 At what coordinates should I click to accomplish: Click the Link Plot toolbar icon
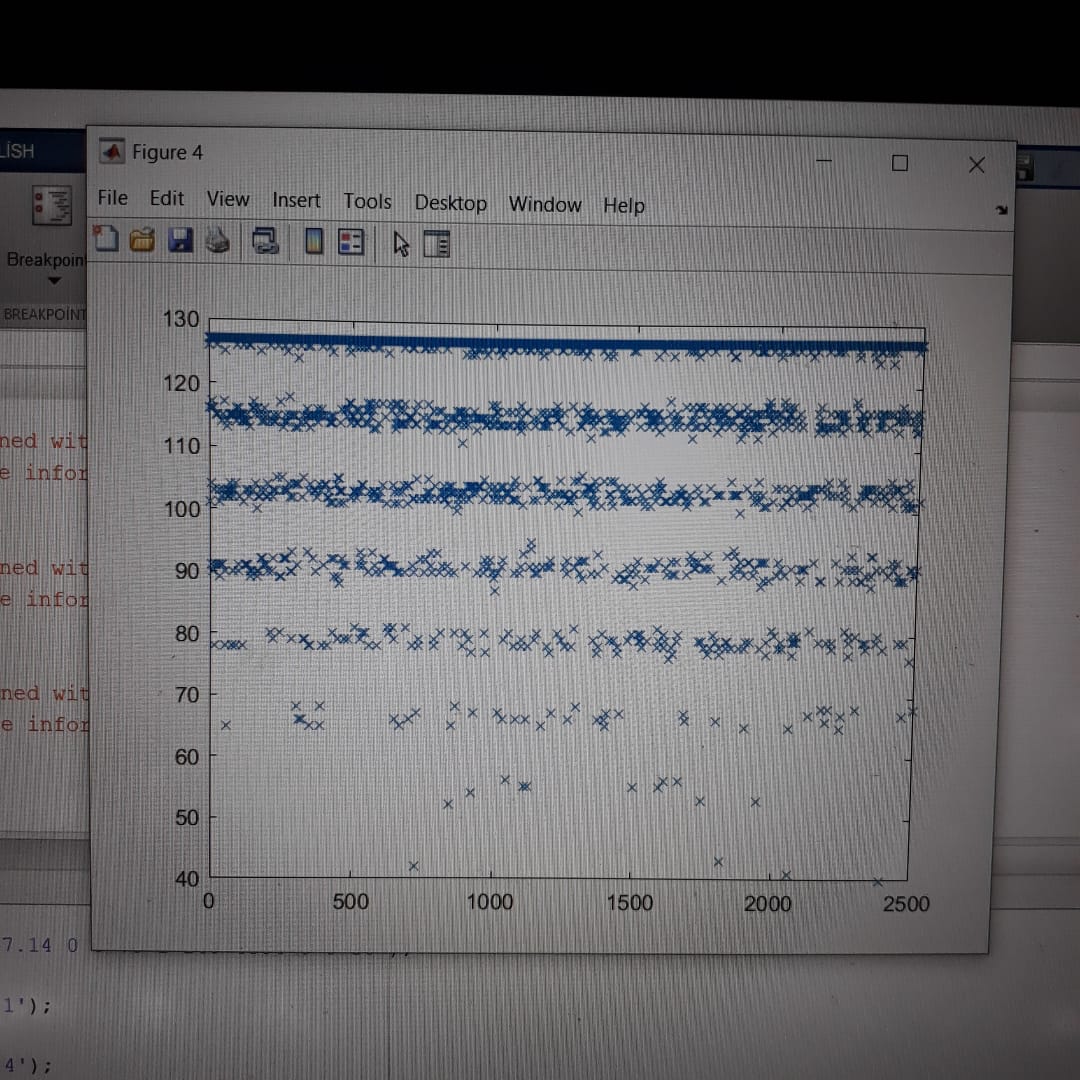point(265,242)
